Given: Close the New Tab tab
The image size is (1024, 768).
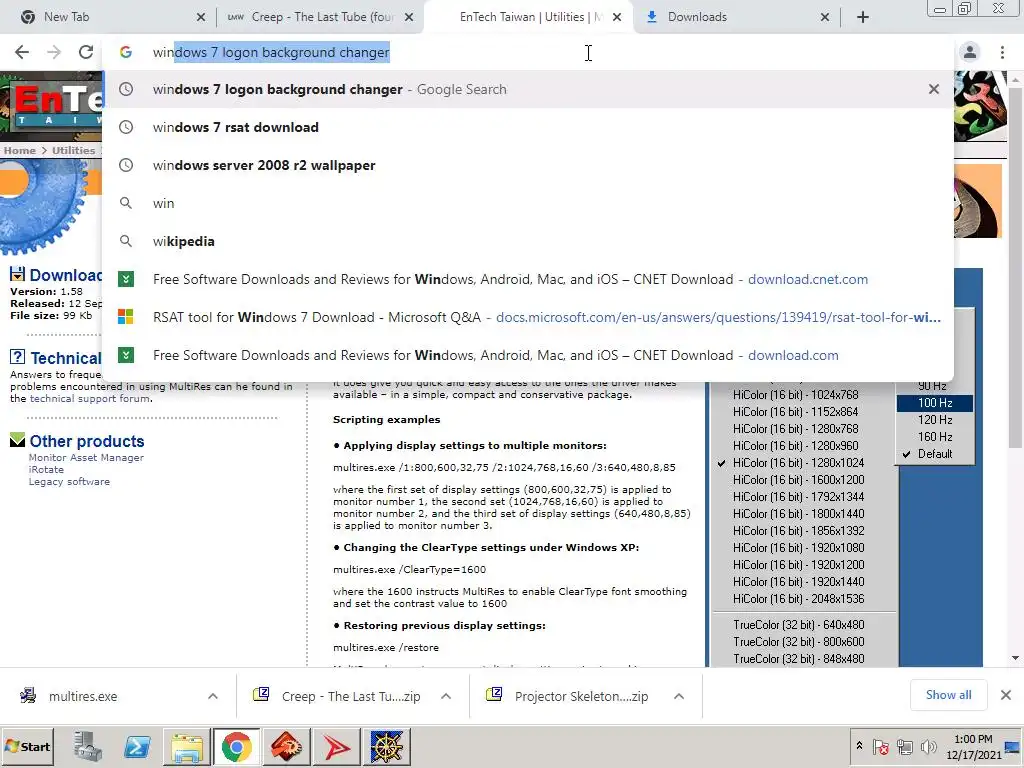Looking at the screenshot, I should 200,17.
